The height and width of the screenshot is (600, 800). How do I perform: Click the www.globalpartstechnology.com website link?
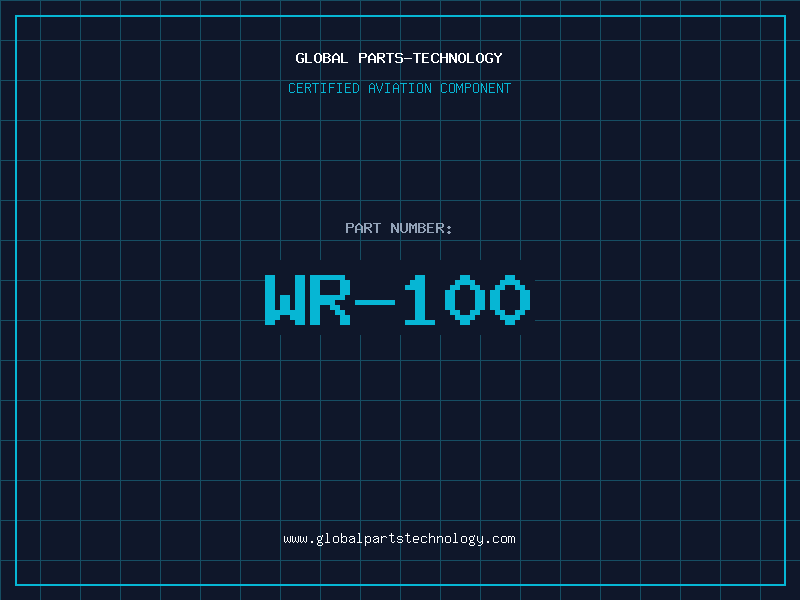coord(399,539)
